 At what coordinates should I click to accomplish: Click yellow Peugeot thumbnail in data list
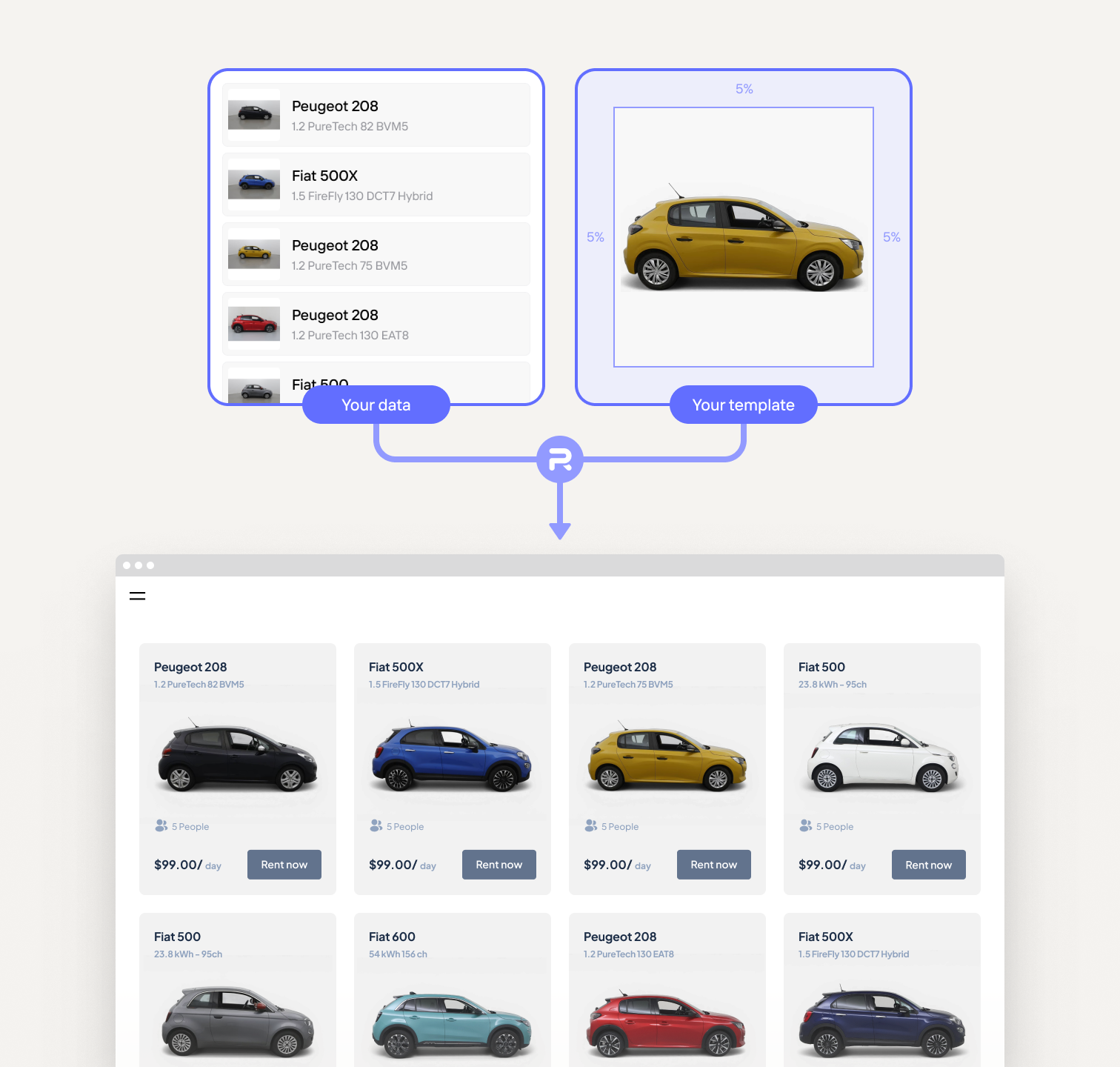[253, 254]
